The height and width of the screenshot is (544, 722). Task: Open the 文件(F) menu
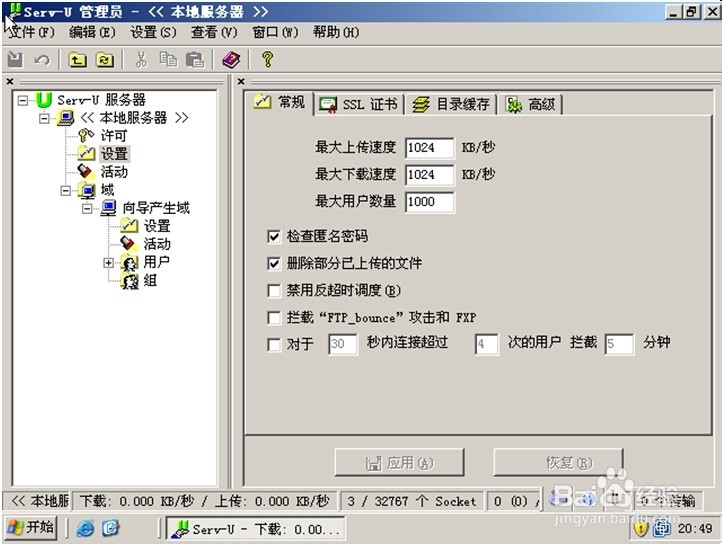pyautogui.click(x=31, y=32)
